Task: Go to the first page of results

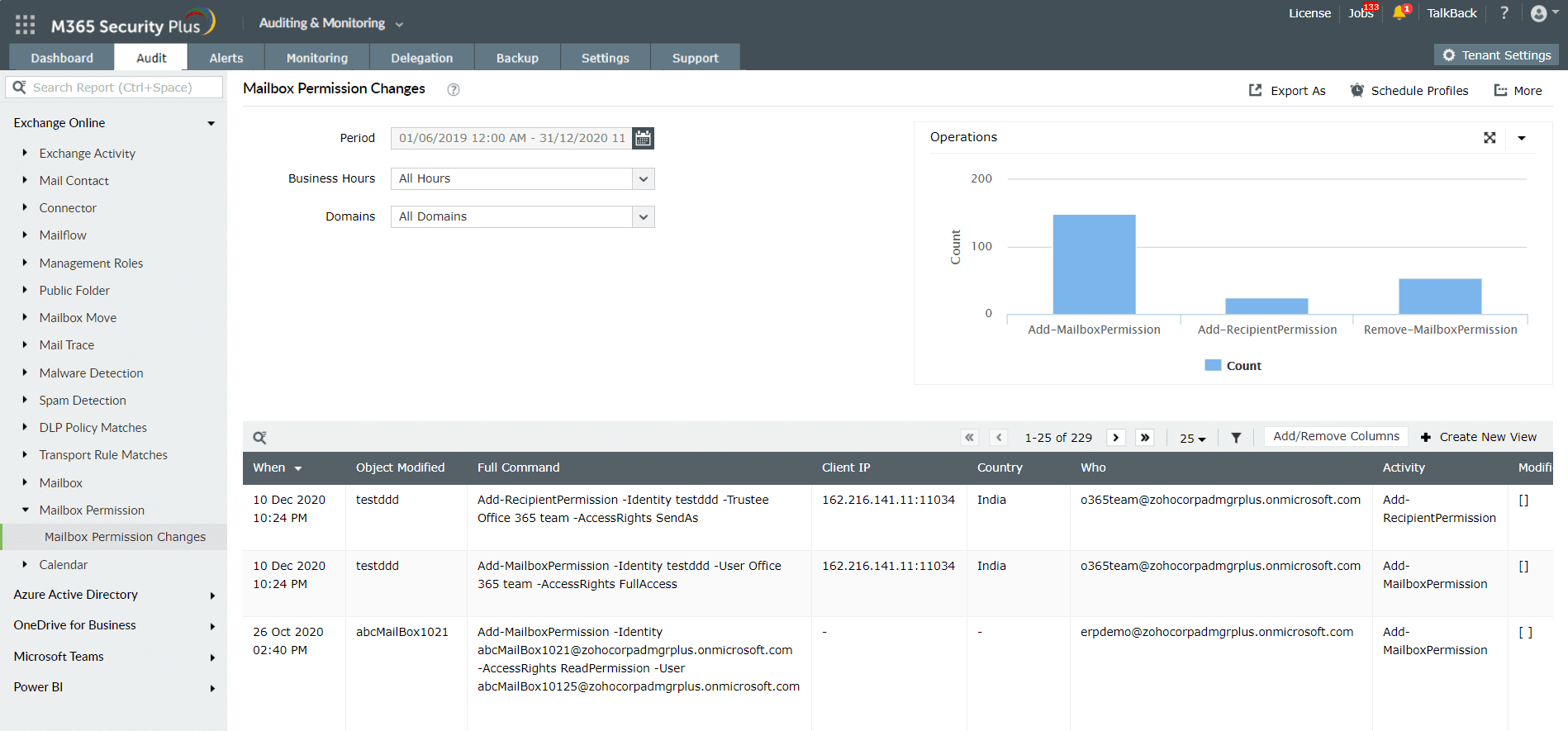Action: [970, 438]
